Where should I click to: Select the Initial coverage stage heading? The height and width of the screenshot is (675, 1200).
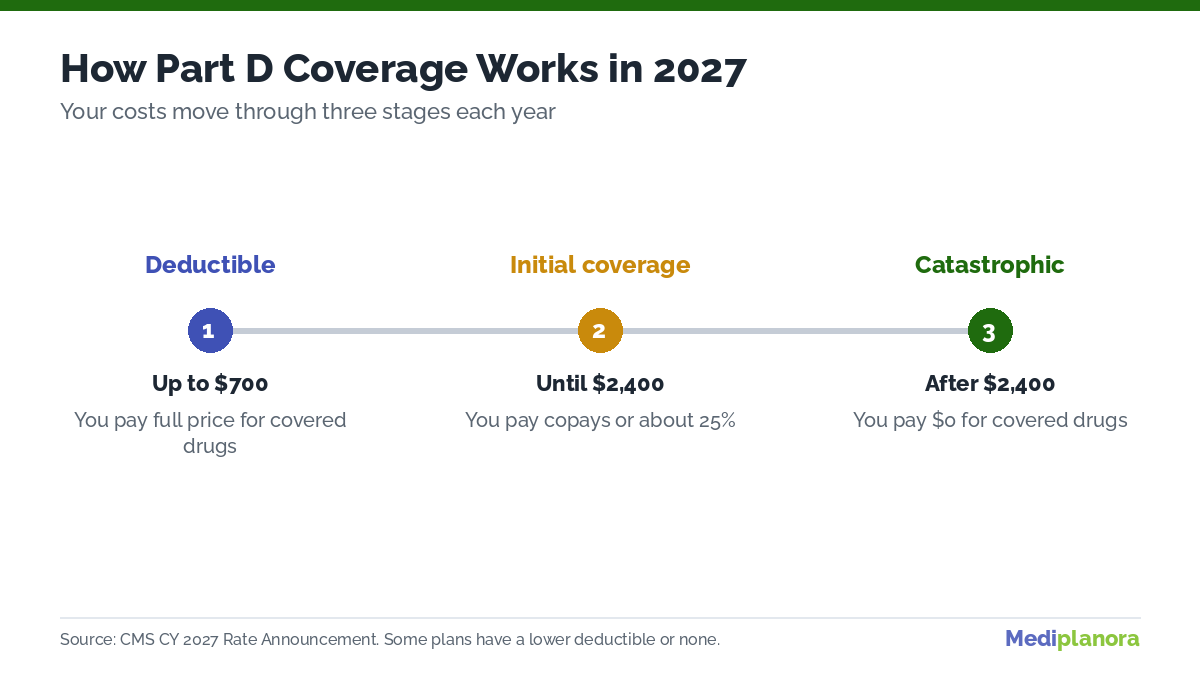pyautogui.click(x=600, y=265)
